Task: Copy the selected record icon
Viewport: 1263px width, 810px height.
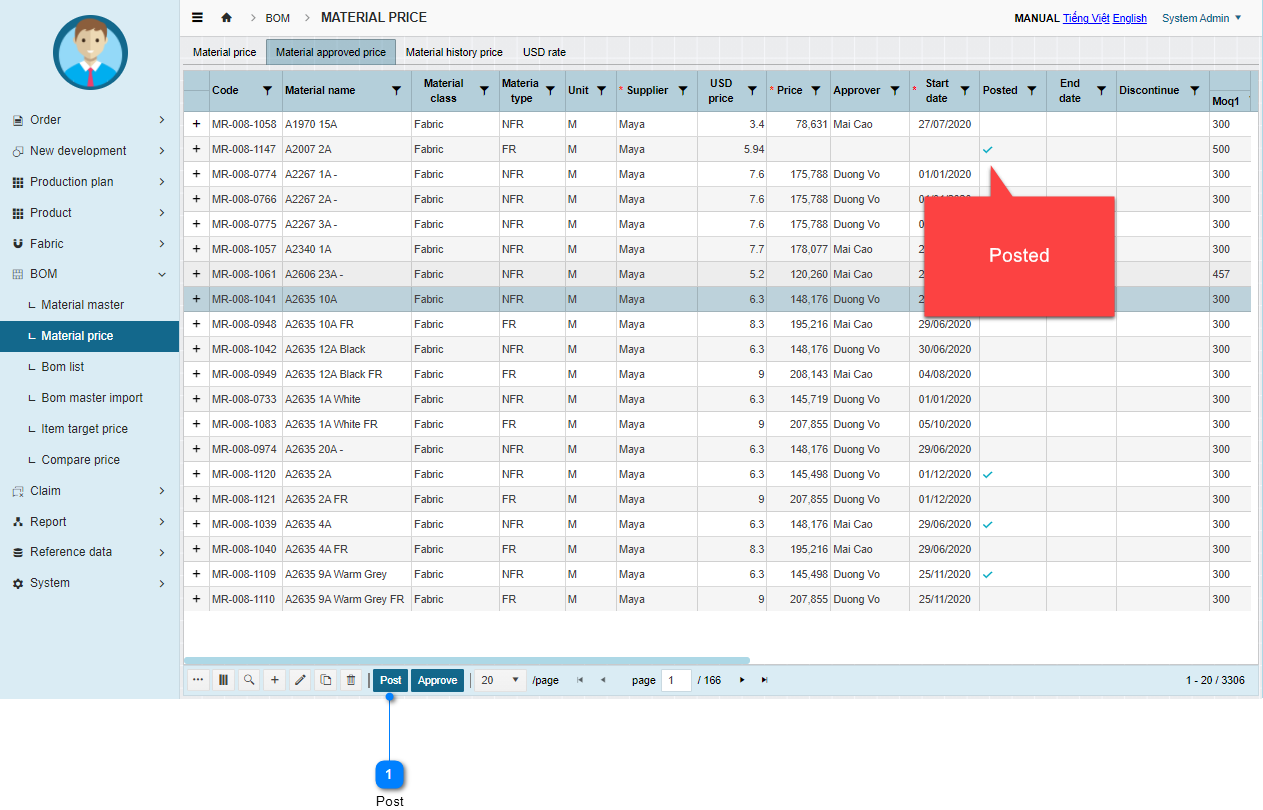Action: pyautogui.click(x=325, y=680)
